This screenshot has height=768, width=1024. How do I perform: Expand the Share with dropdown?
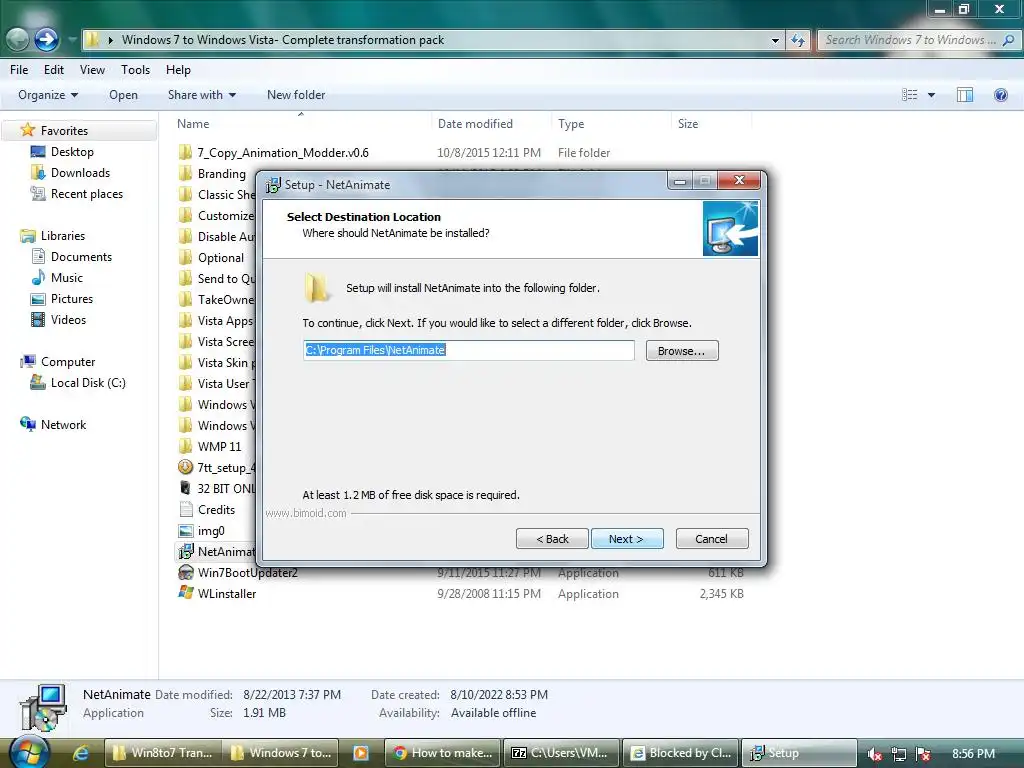pyautogui.click(x=202, y=95)
